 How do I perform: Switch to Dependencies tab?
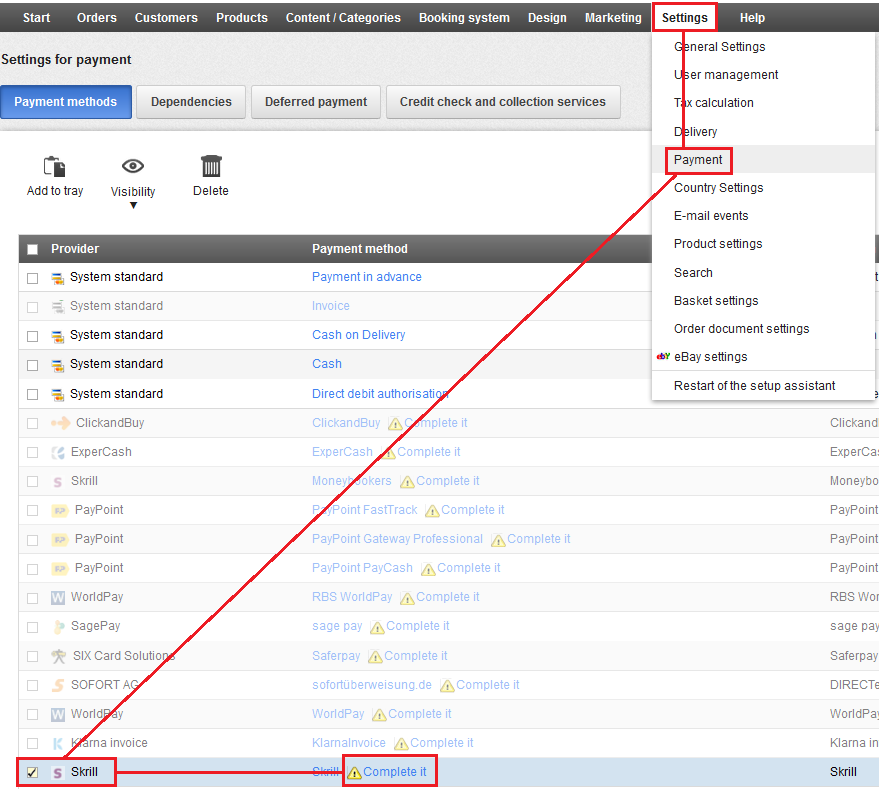191,102
